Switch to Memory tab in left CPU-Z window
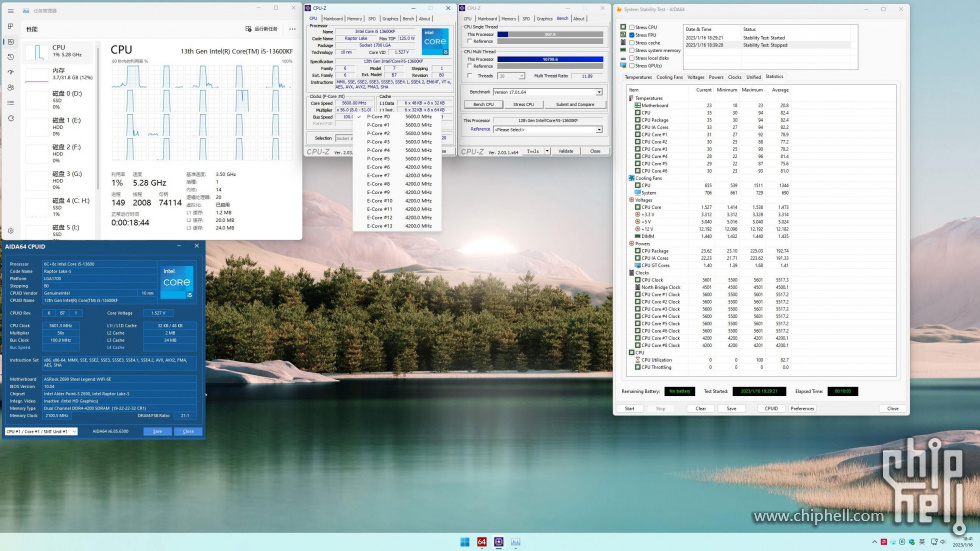The image size is (980, 551). [x=354, y=19]
